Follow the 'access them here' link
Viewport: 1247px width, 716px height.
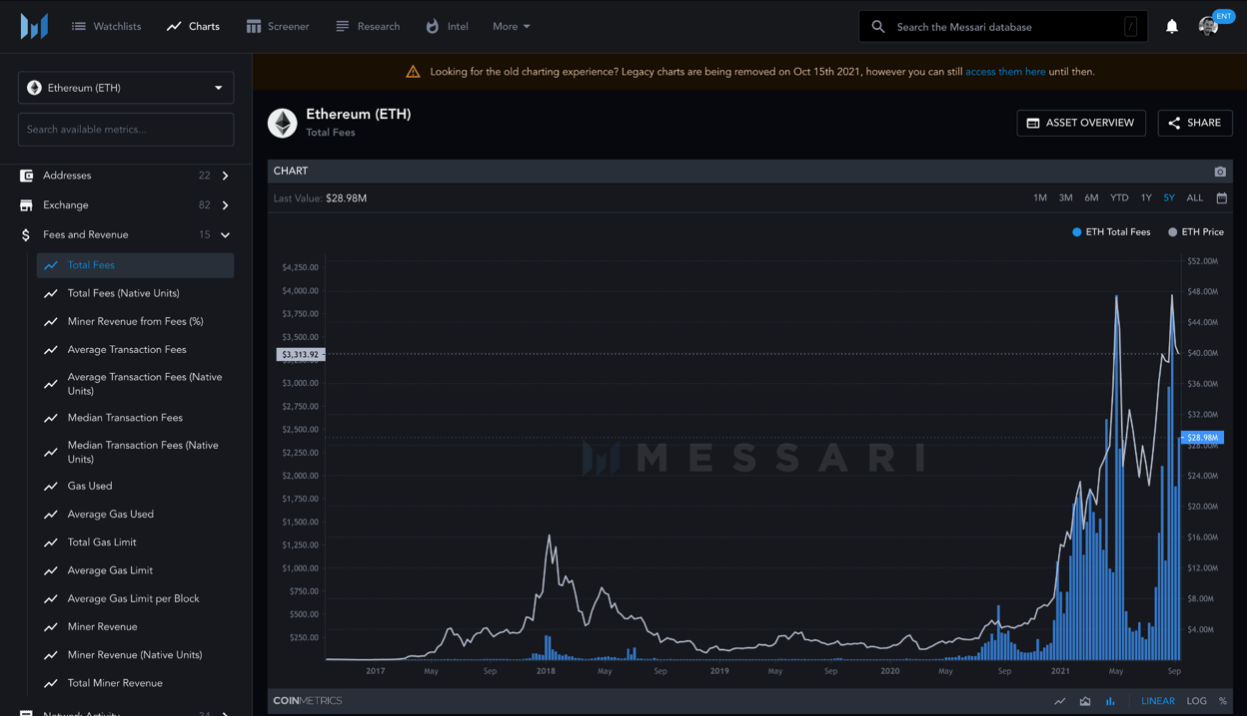(x=1005, y=72)
